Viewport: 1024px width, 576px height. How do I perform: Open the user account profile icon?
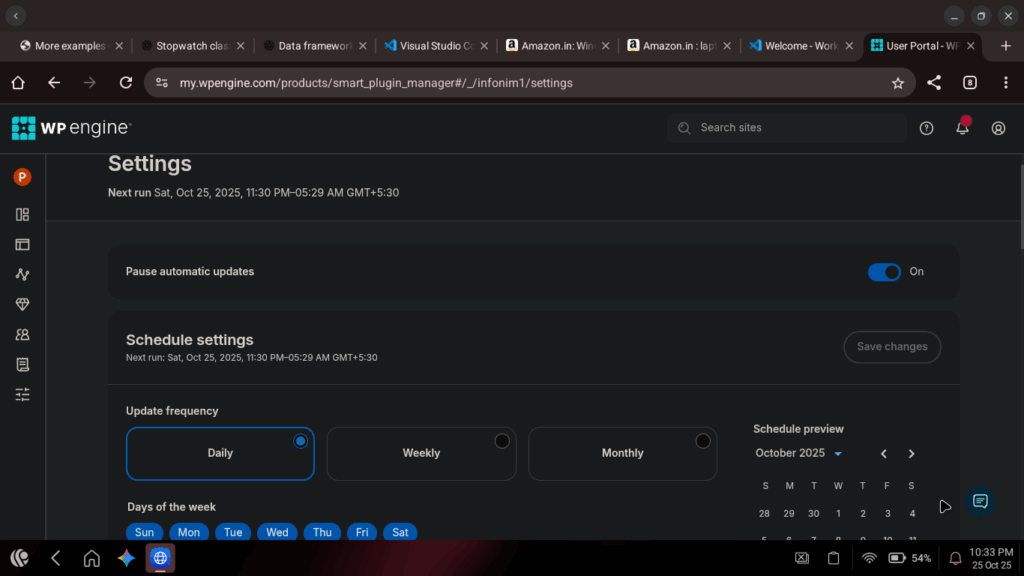point(998,128)
